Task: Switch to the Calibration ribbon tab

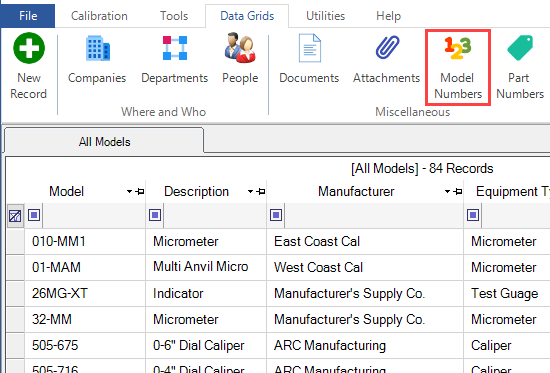Action: click(99, 16)
